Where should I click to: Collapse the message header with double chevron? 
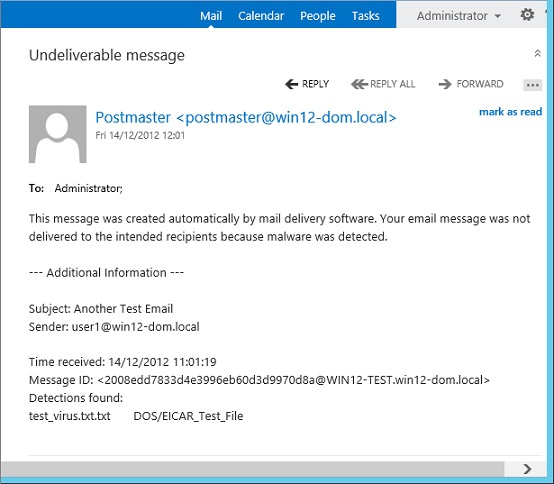[537, 53]
